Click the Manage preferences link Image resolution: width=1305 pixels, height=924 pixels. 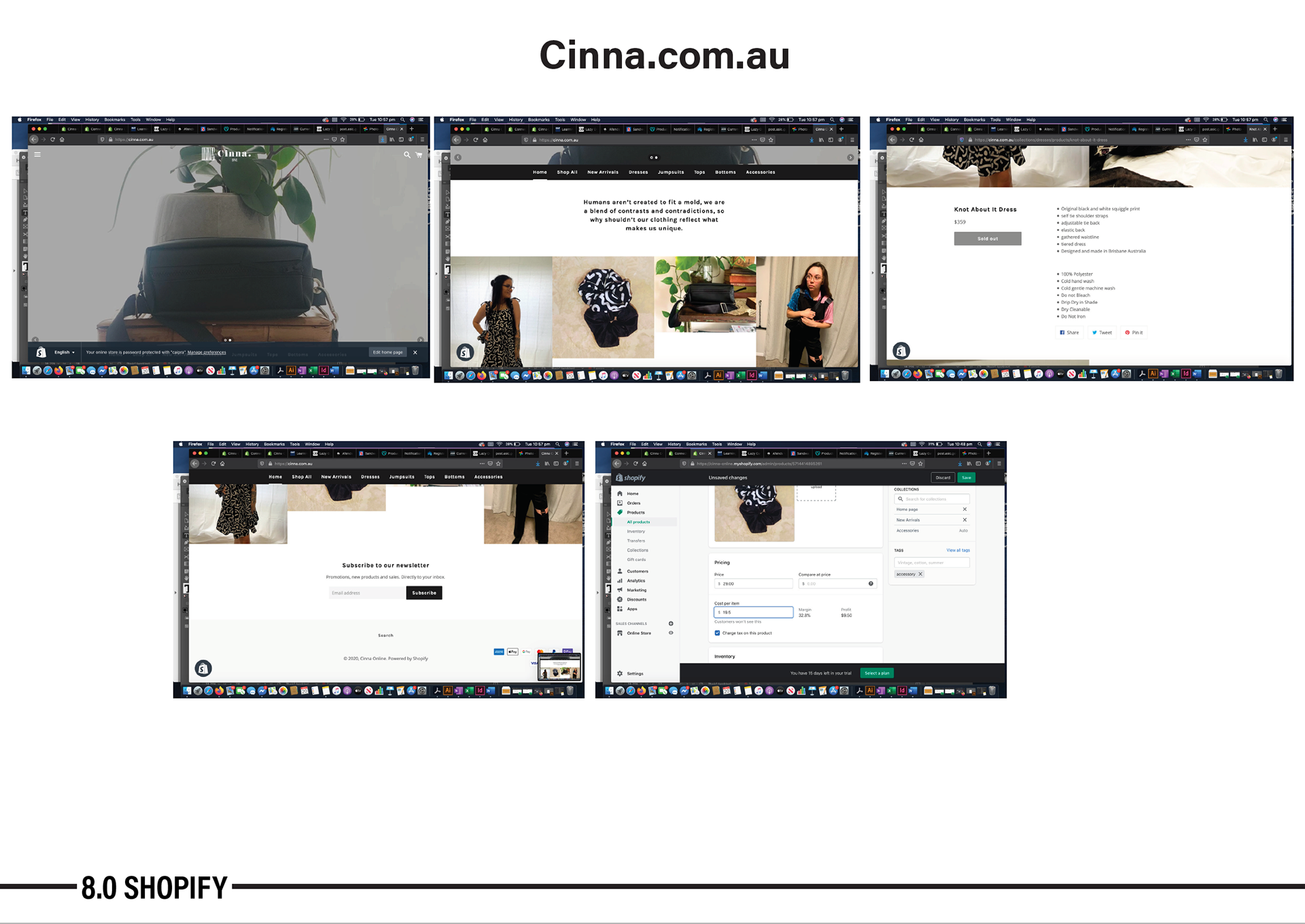click(x=207, y=352)
